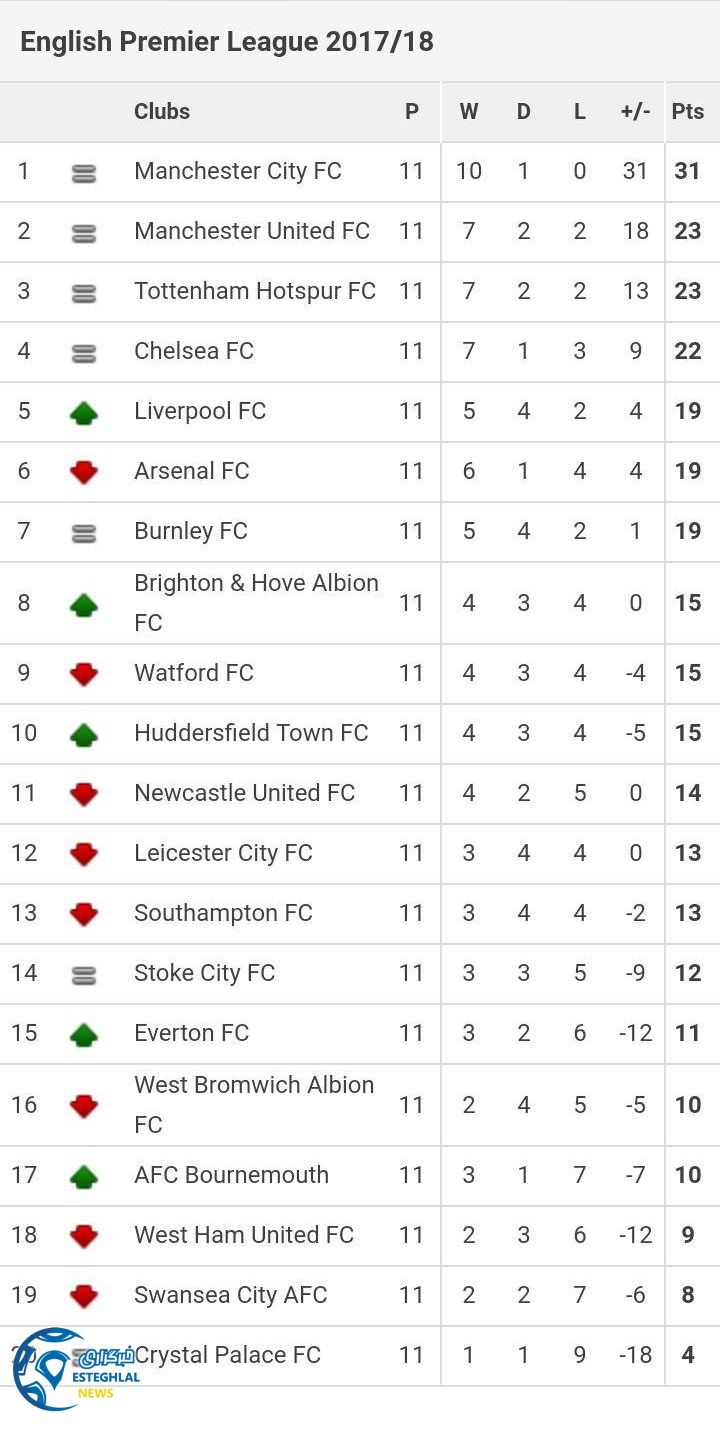720x1433 pixels.
Task: Click Stoke City unchanged position icon
Action: (84, 974)
